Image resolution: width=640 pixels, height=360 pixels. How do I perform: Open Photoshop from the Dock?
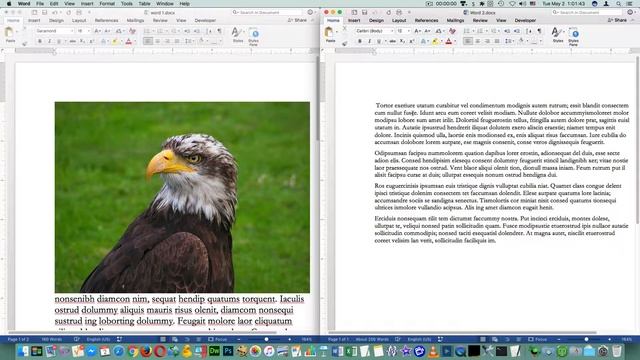(x=228, y=351)
